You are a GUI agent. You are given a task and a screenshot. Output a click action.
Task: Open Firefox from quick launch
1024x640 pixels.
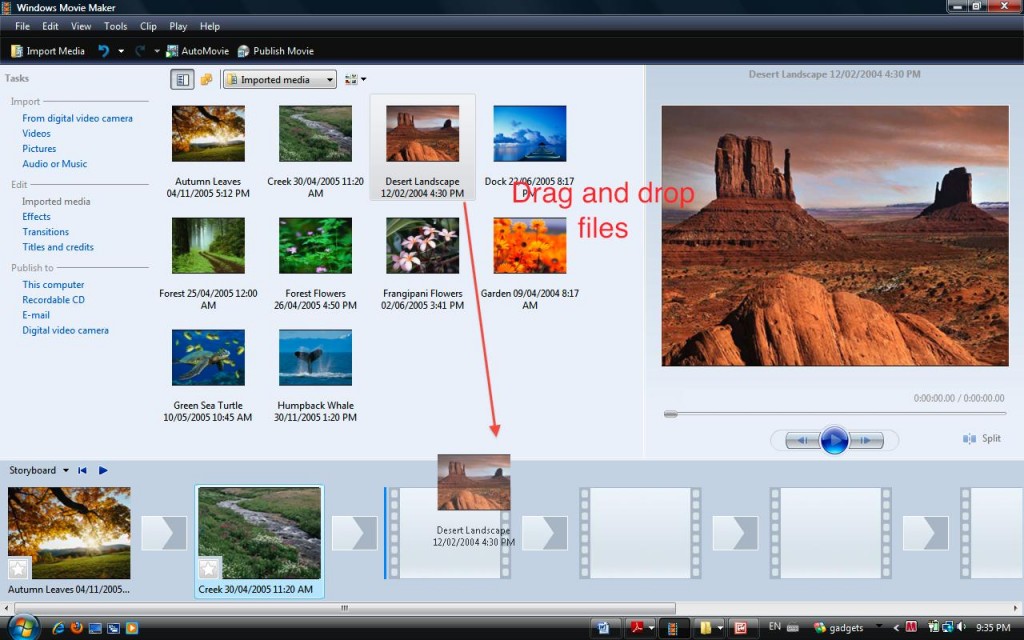pos(76,628)
